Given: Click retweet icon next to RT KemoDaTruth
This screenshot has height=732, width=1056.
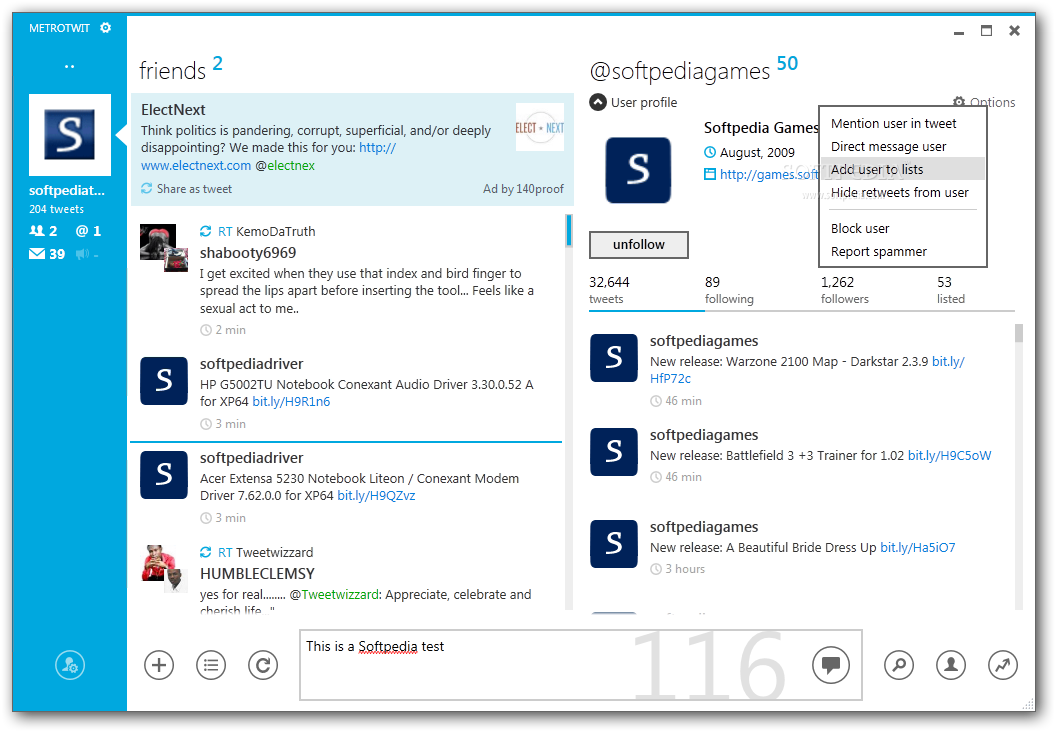Looking at the screenshot, I should tap(205, 232).
